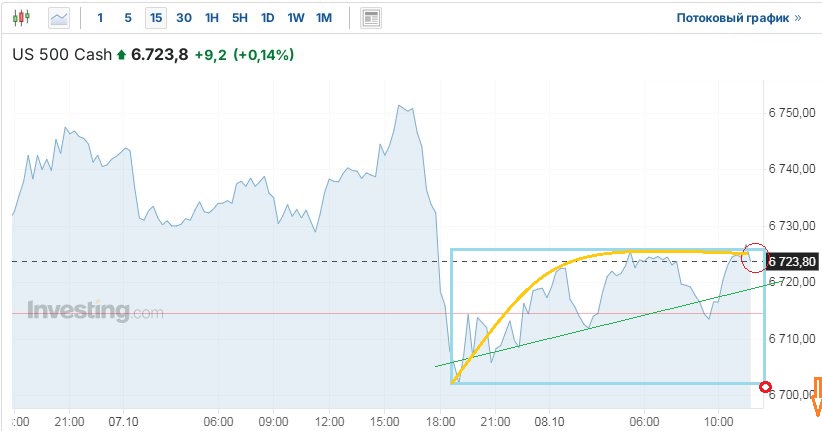This screenshot has width=822, height=431.
Task: Click the US 500 Cash instrument title
Action: point(61,55)
